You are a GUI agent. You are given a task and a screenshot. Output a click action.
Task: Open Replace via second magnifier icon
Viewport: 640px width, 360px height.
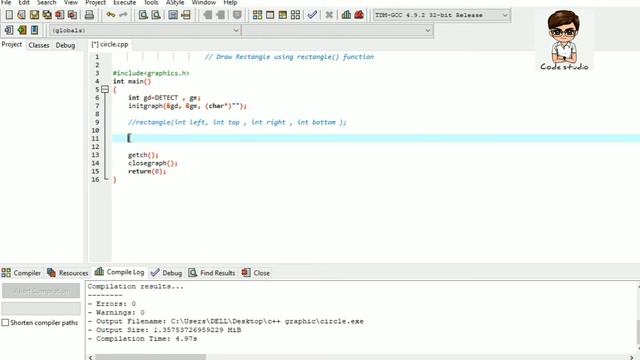coord(156,15)
